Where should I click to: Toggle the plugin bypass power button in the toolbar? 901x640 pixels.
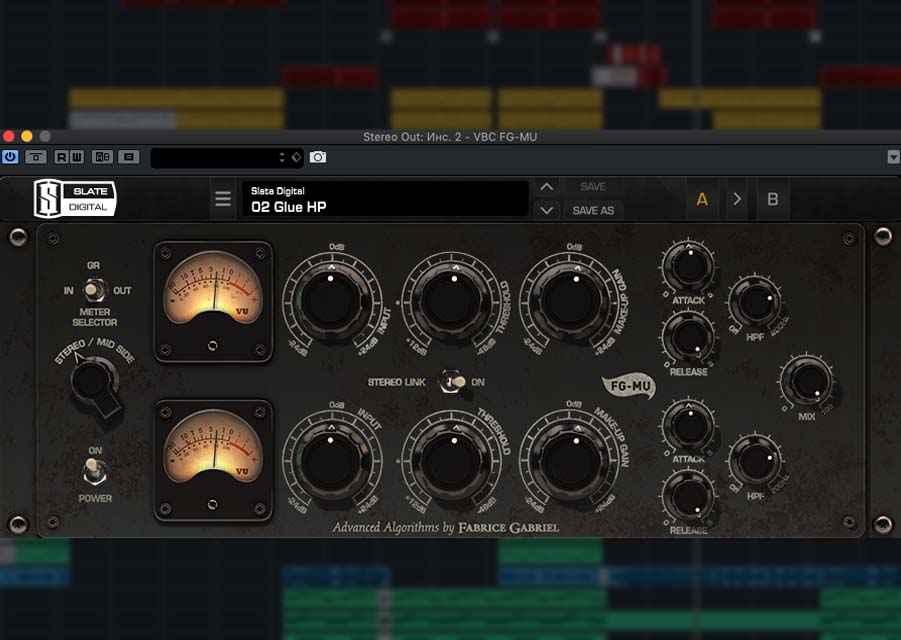[x=10, y=157]
